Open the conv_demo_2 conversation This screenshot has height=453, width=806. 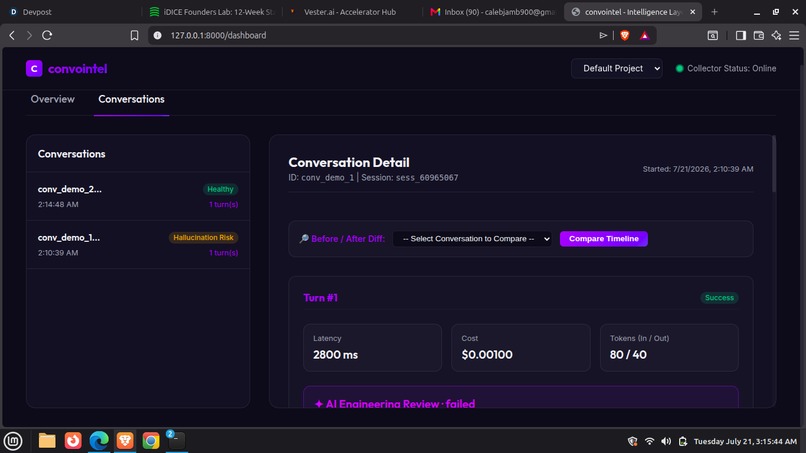pos(138,196)
